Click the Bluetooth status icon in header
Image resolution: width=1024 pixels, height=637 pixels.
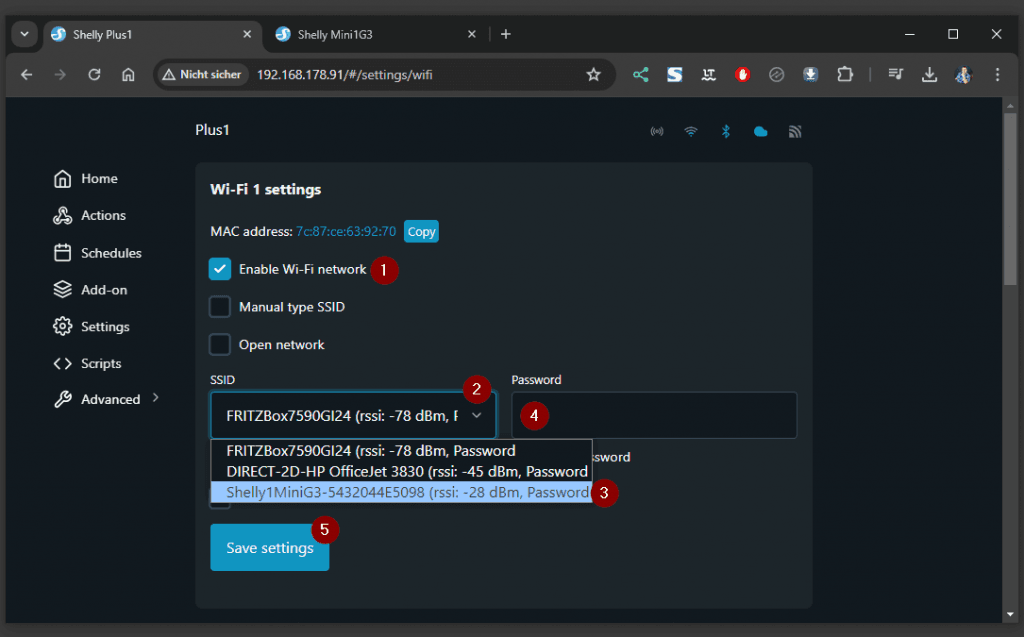pos(727,131)
